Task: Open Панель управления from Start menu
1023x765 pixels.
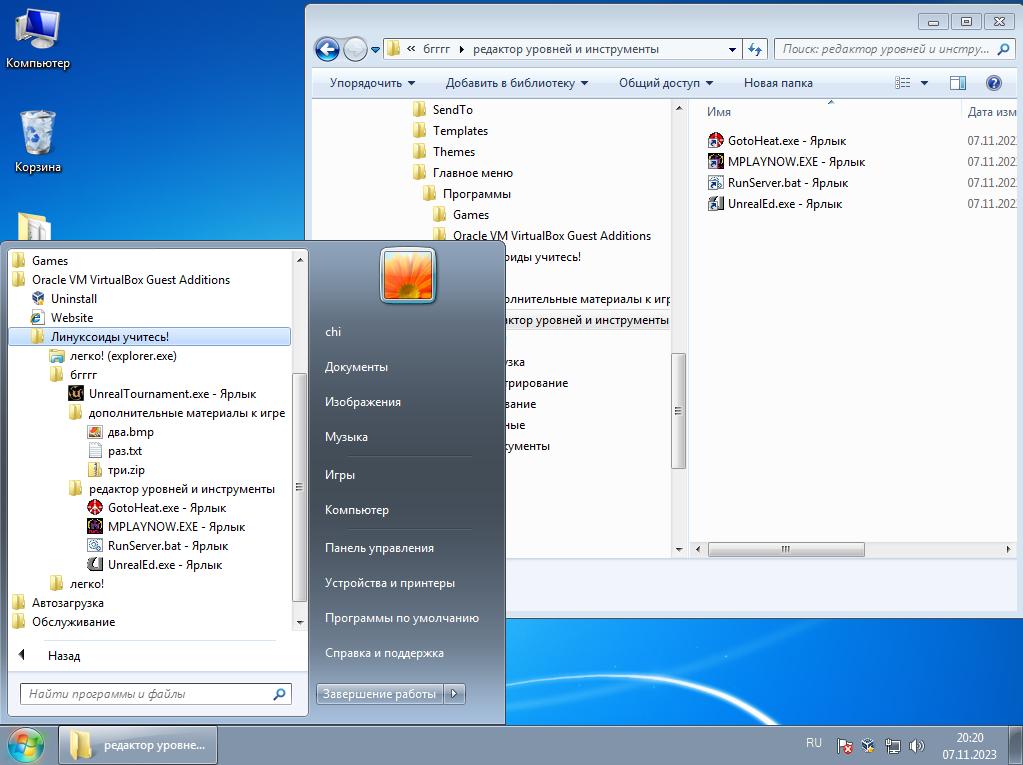Action: point(379,548)
